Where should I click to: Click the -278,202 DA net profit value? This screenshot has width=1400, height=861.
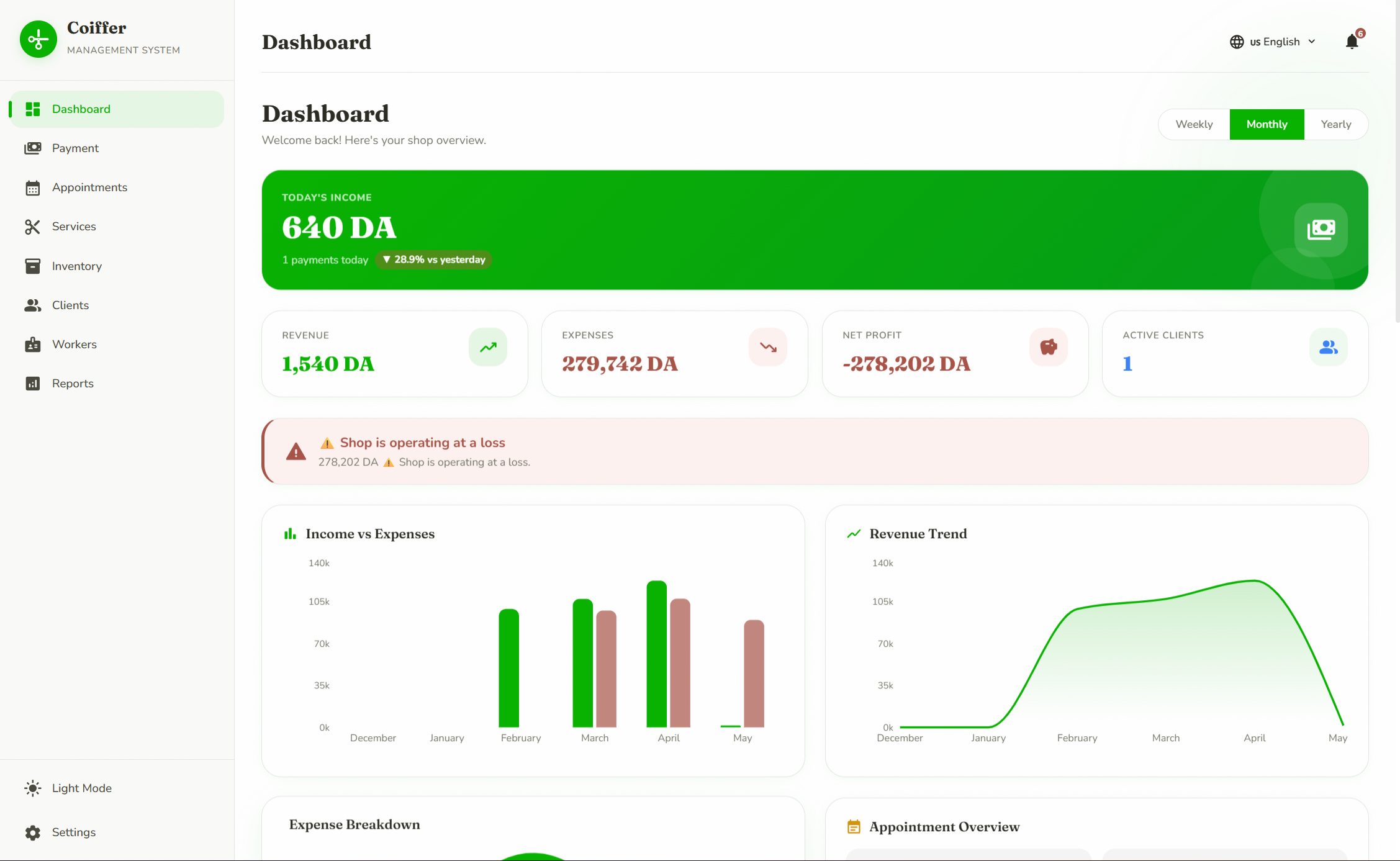pos(906,364)
